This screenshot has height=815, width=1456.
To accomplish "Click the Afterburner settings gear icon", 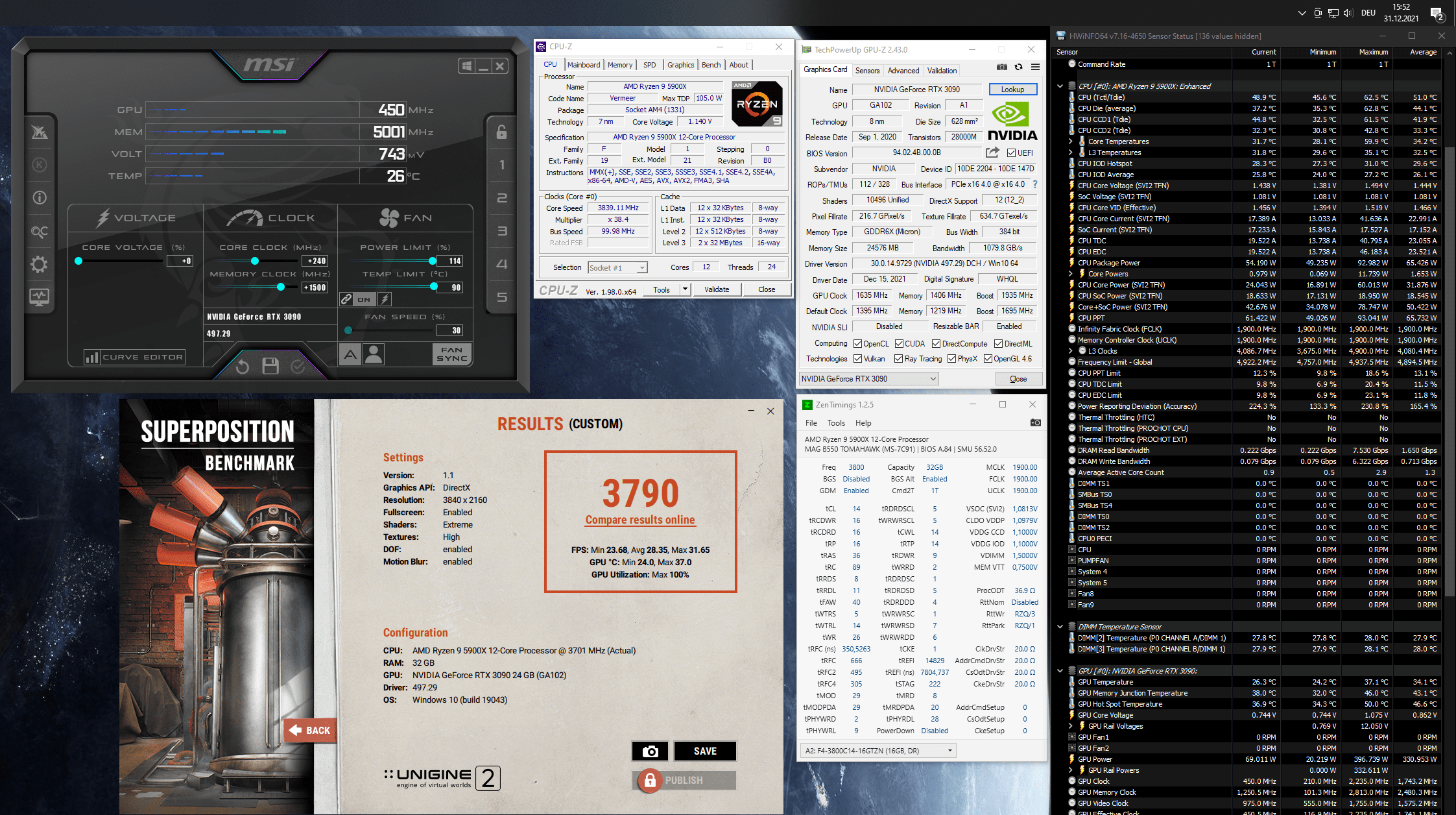I will pos(39,264).
